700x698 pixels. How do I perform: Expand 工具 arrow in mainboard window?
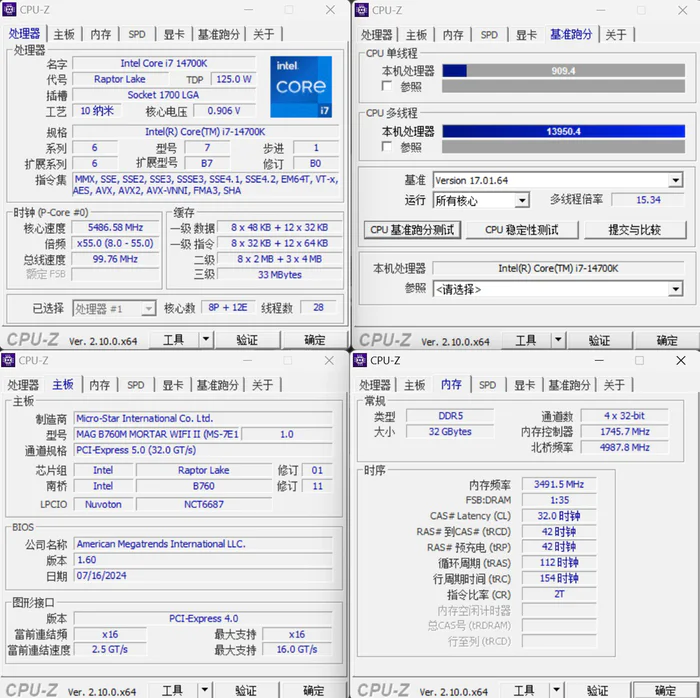coord(204,690)
